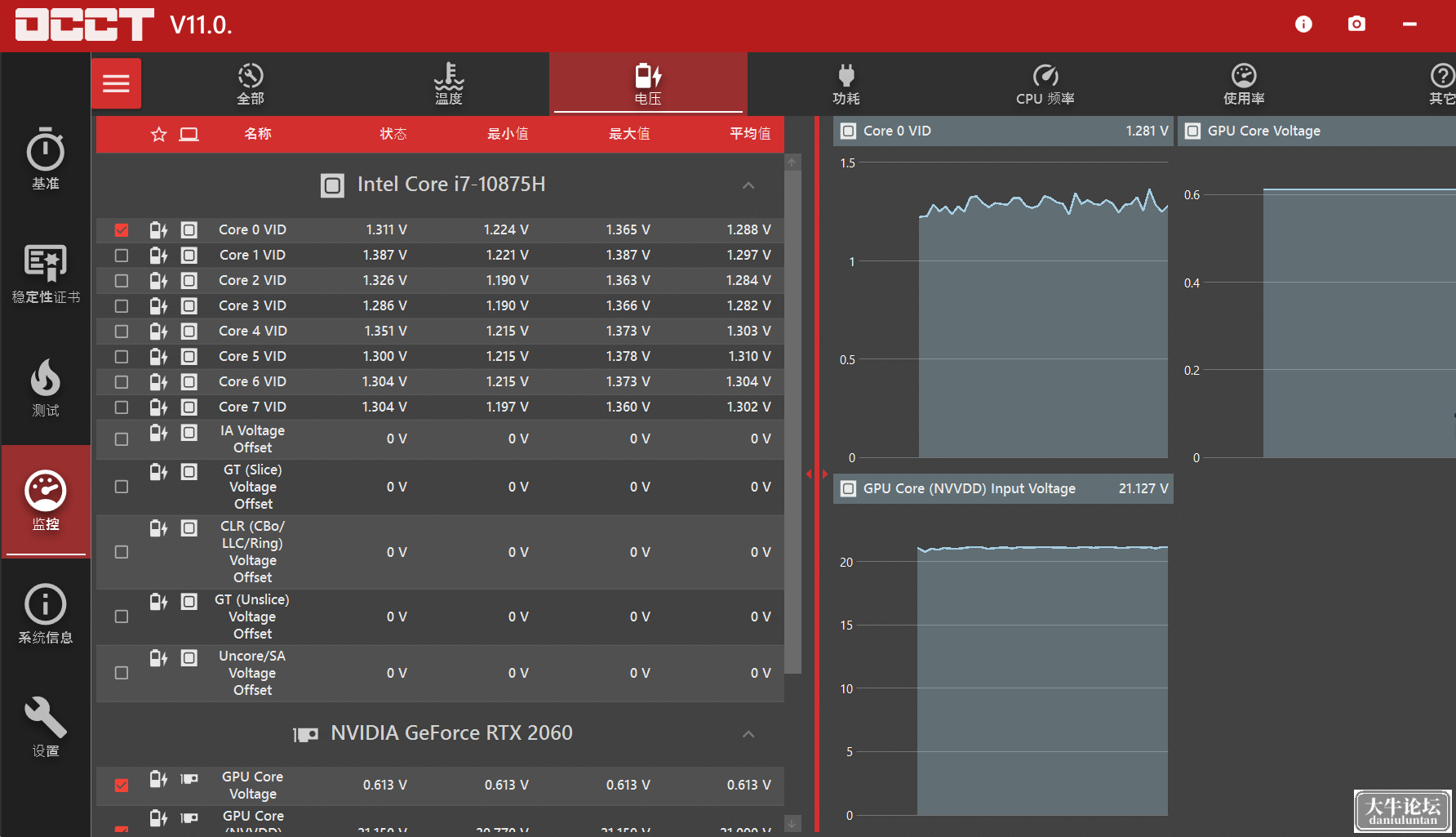Click the scrollbar down arrow
Viewport: 1456px width, 837px height.
[x=792, y=823]
